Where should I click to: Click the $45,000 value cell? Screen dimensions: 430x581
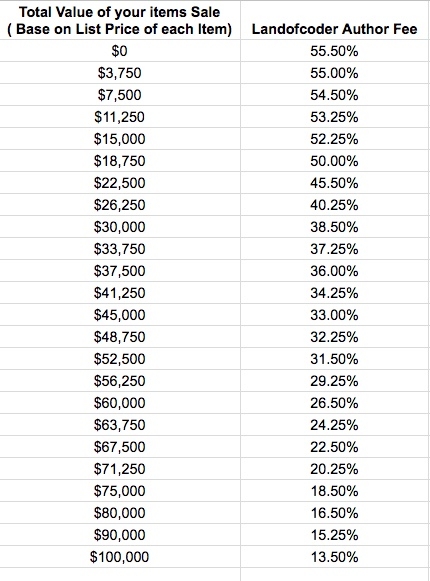coord(120,315)
